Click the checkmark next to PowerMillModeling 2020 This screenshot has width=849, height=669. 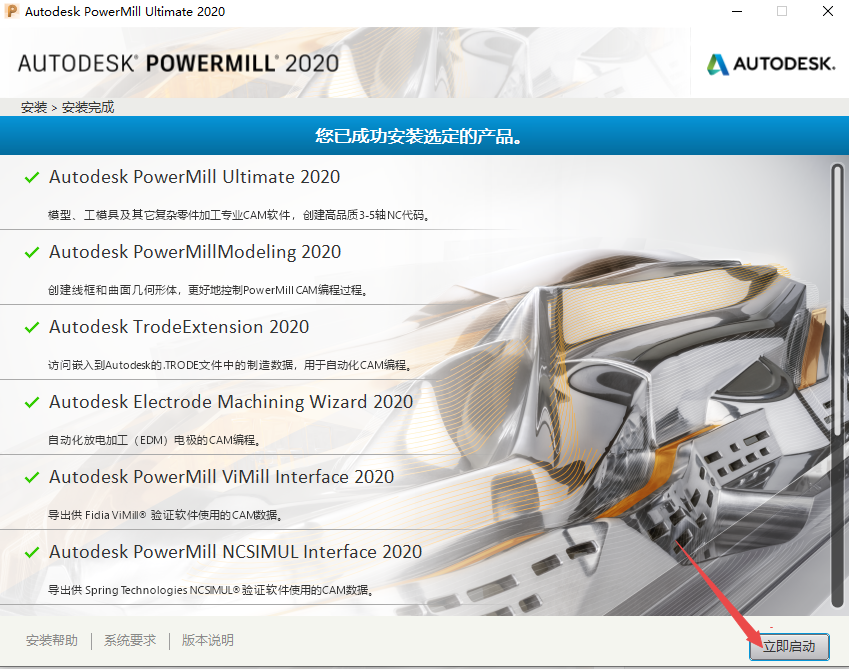31,253
